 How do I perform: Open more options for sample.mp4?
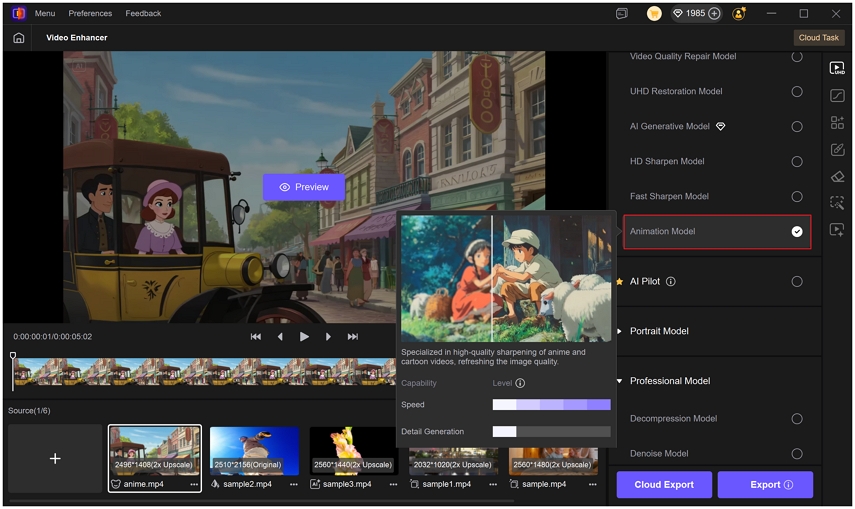point(593,484)
